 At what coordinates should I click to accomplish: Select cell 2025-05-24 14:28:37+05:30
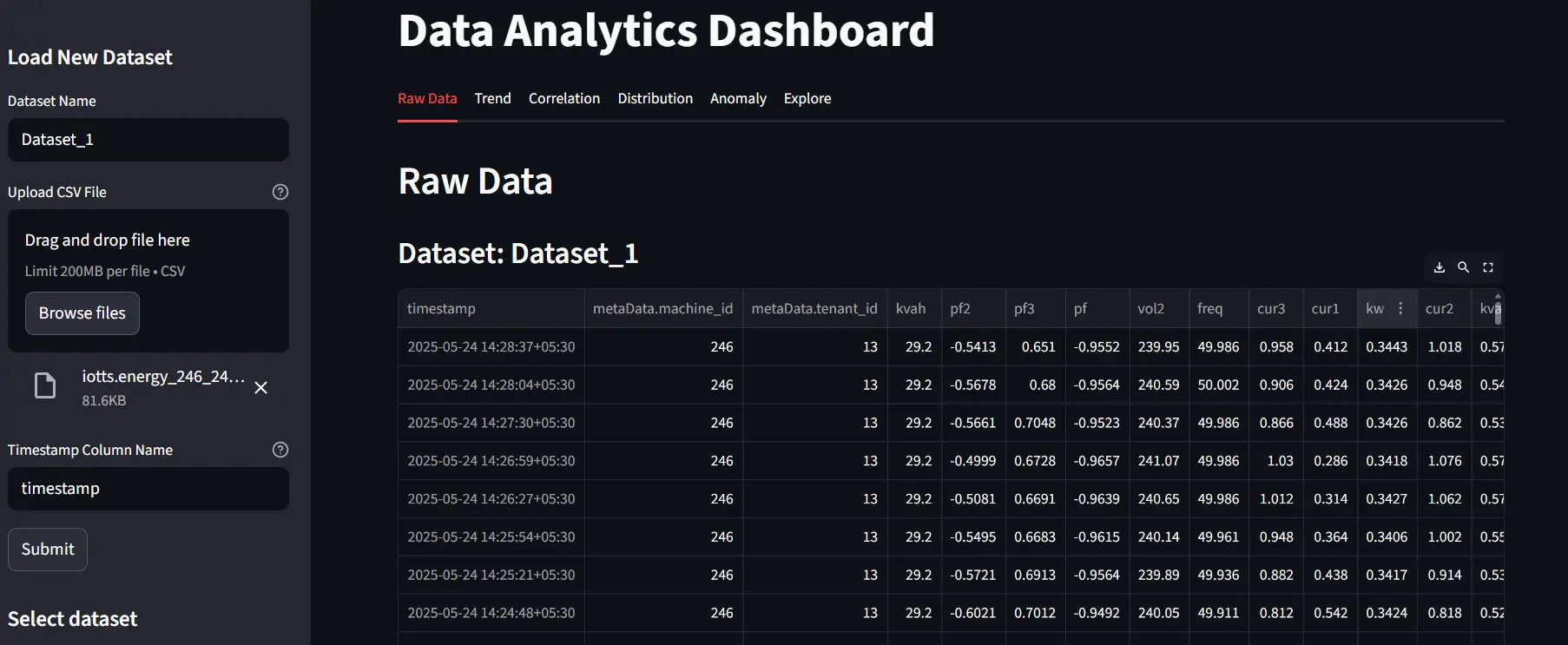[x=491, y=346]
